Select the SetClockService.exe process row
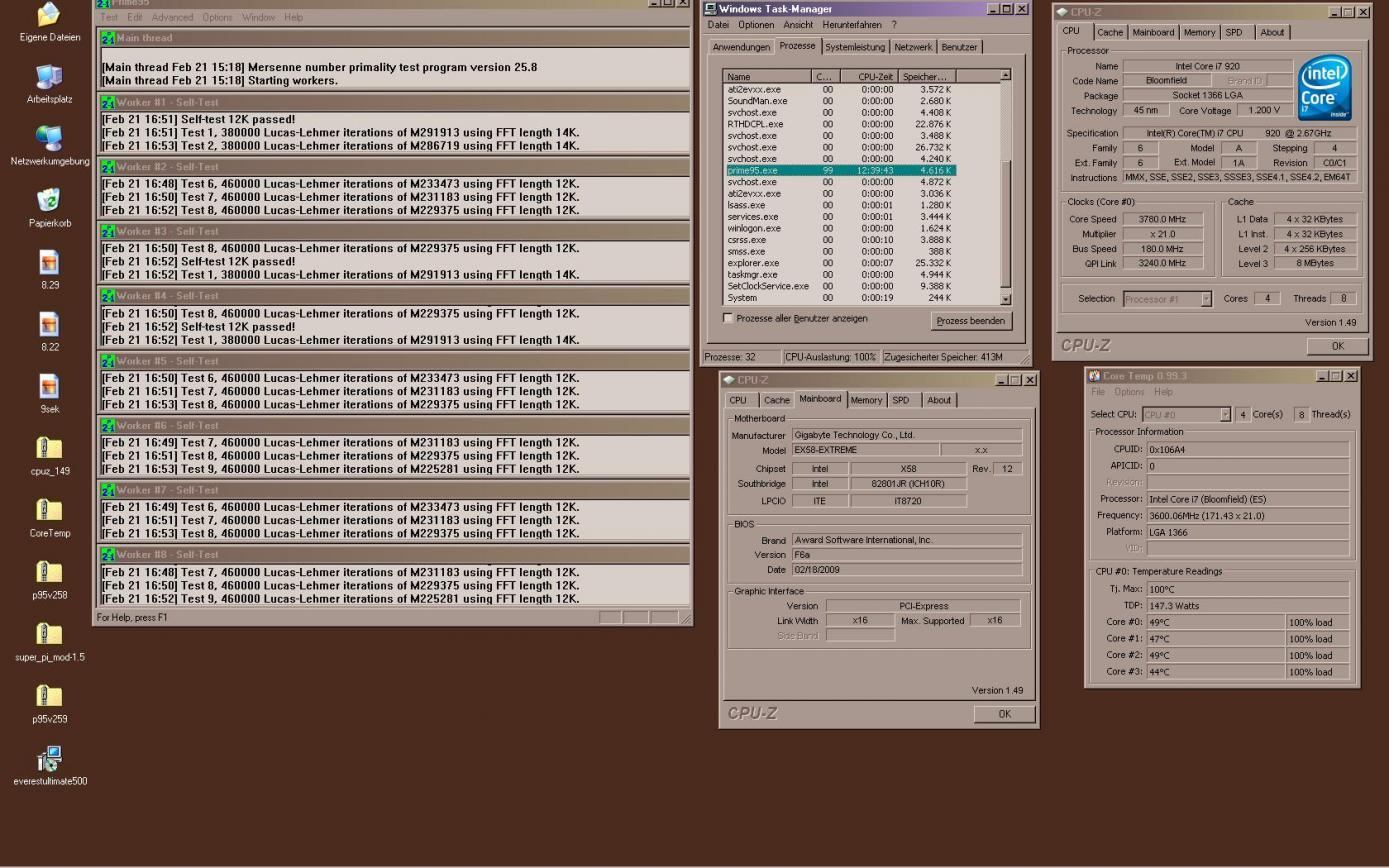The height and width of the screenshot is (868, 1389). (x=840, y=286)
